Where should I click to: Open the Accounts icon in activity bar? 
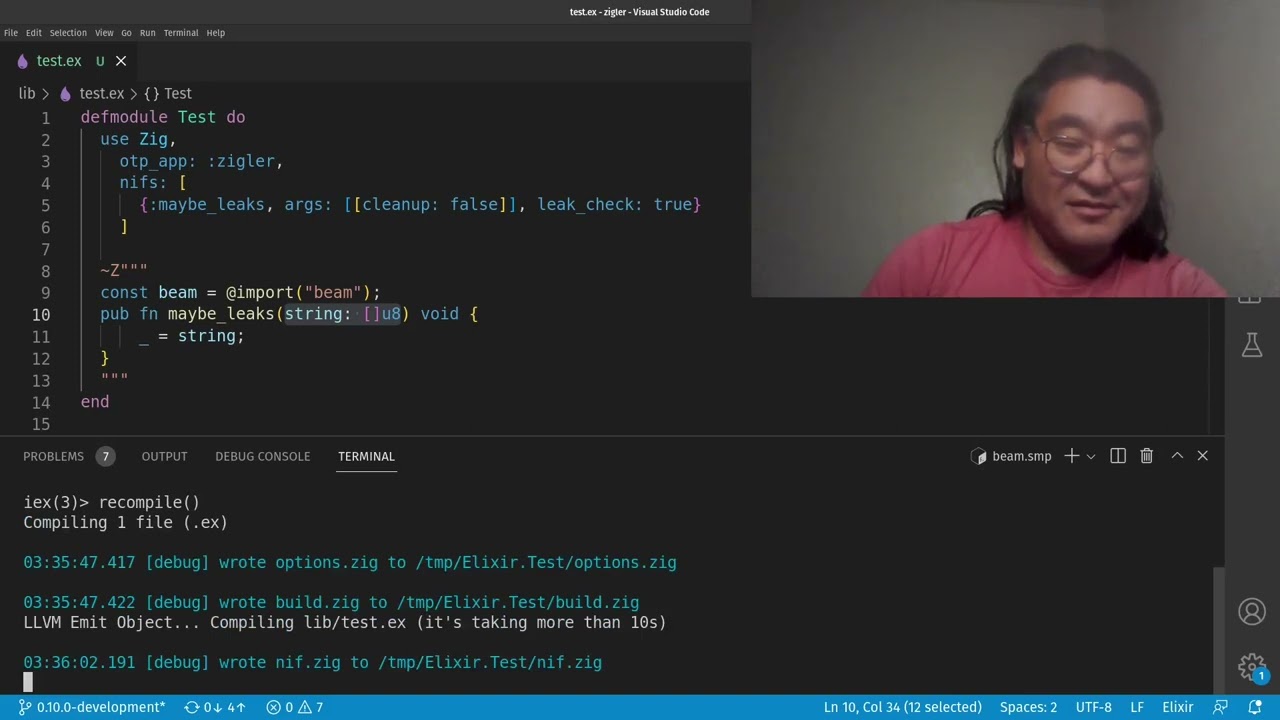click(1252, 611)
